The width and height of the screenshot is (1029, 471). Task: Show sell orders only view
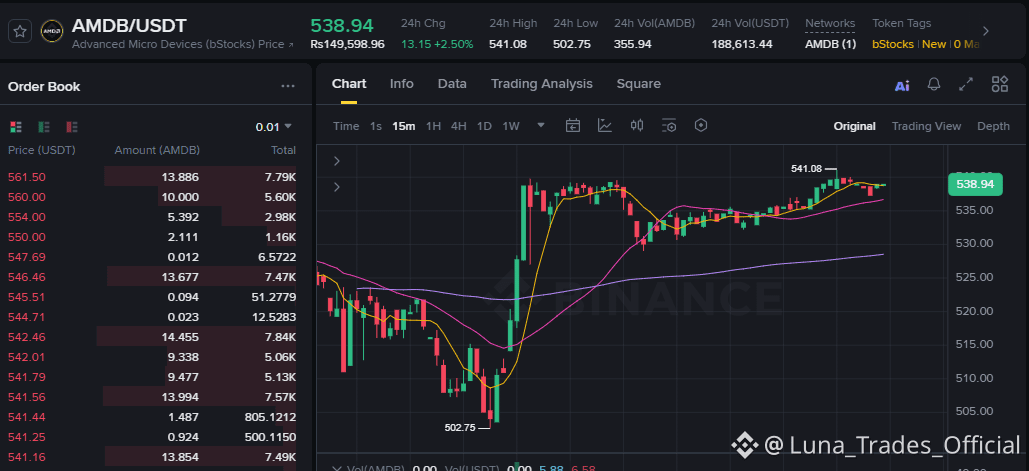pyautogui.click(x=72, y=127)
